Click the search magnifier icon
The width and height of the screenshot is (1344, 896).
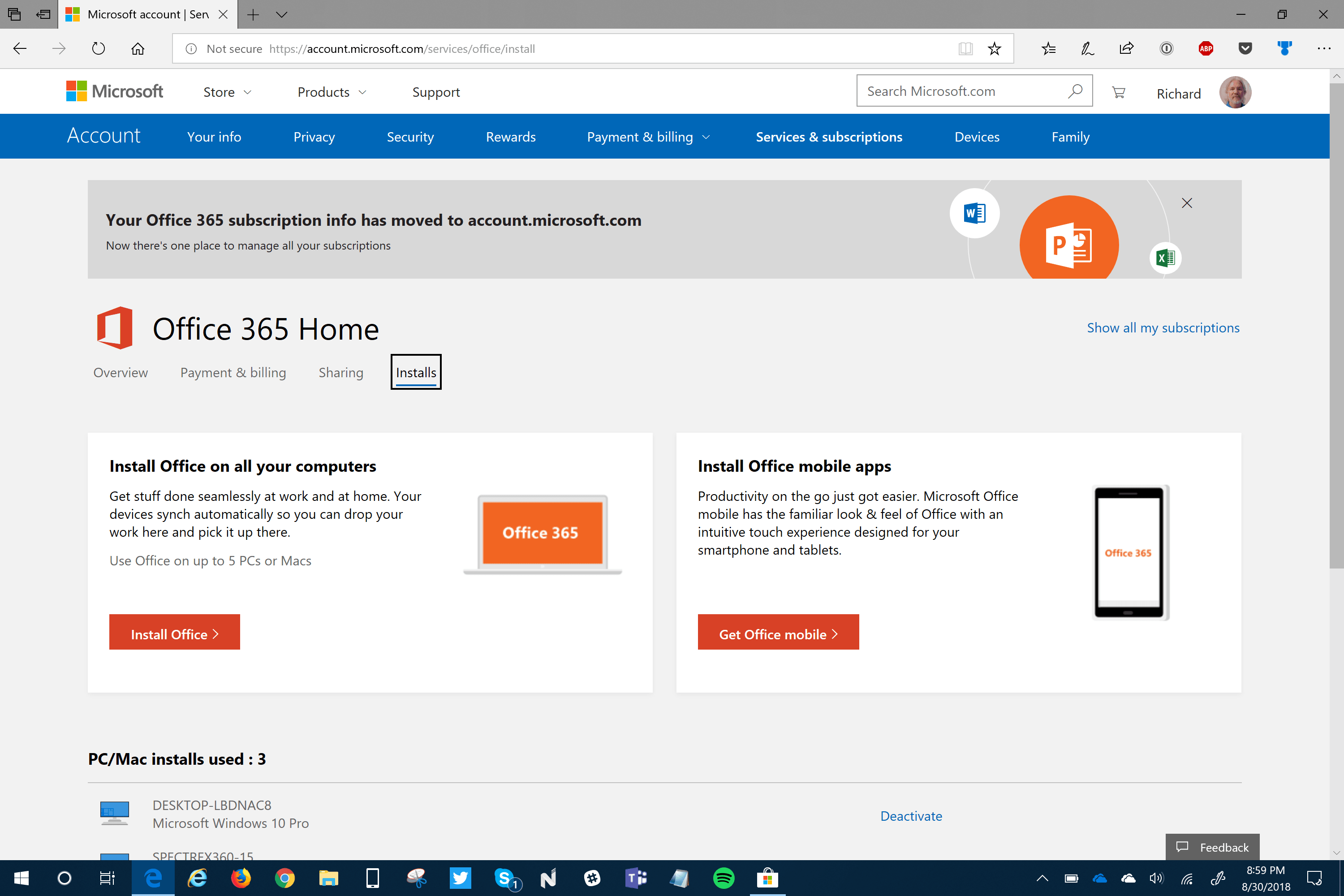(x=1075, y=91)
